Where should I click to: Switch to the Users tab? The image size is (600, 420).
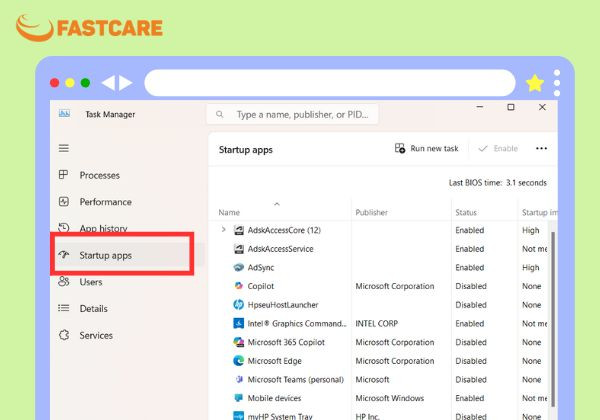pyautogui.click(x=91, y=282)
